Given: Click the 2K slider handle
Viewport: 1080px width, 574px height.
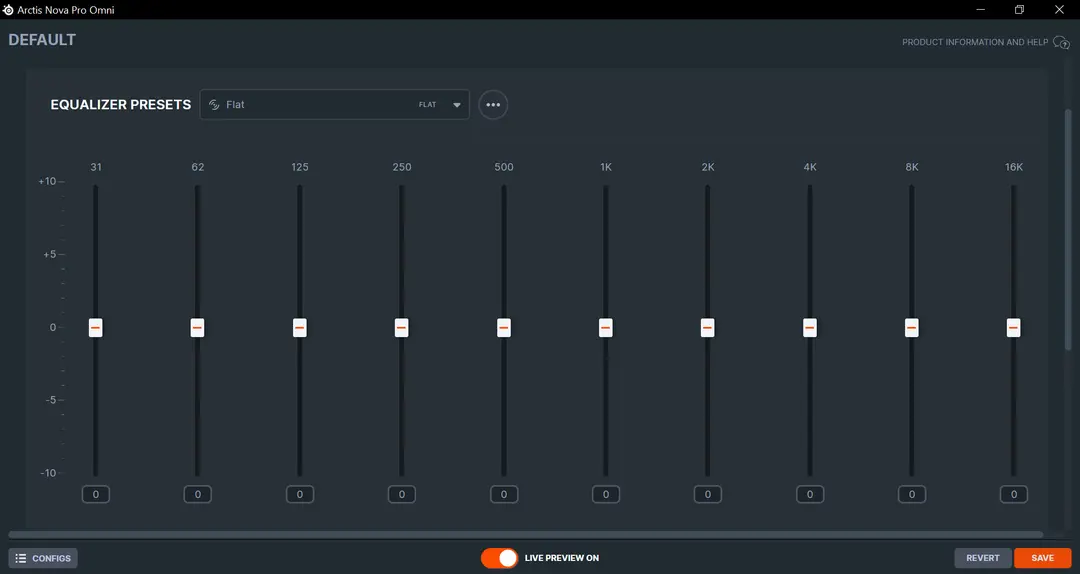Looking at the screenshot, I should pos(707,327).
